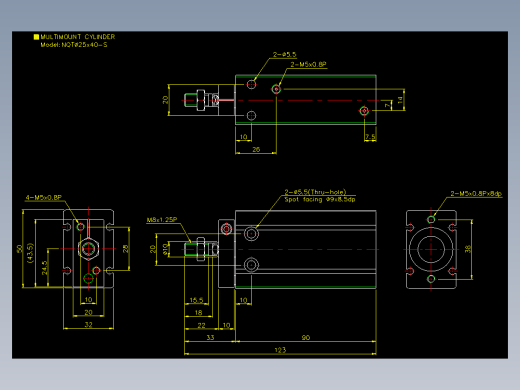
Task: Select the ⌀10 rod diameter label
Action: point(165,249)
